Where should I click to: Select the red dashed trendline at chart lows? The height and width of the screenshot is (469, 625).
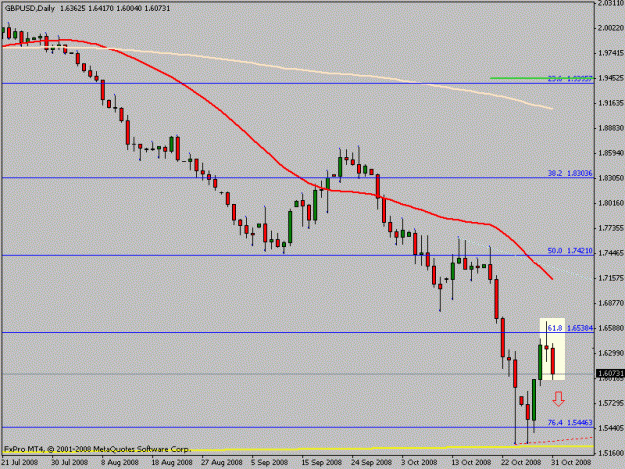point(554,441)
